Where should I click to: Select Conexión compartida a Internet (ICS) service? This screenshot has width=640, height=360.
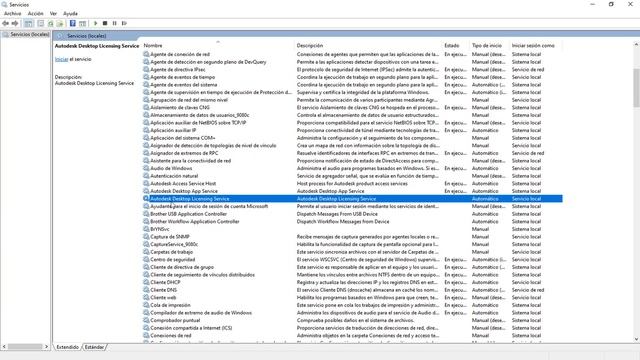191,328
